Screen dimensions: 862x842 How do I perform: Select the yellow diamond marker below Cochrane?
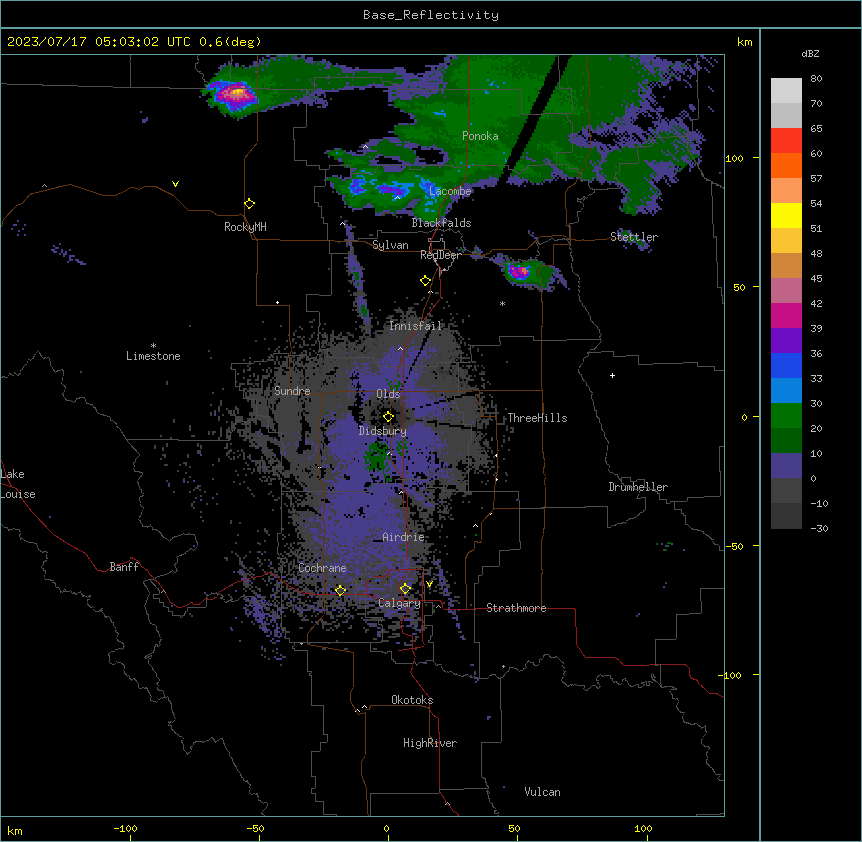coord(340,590)
